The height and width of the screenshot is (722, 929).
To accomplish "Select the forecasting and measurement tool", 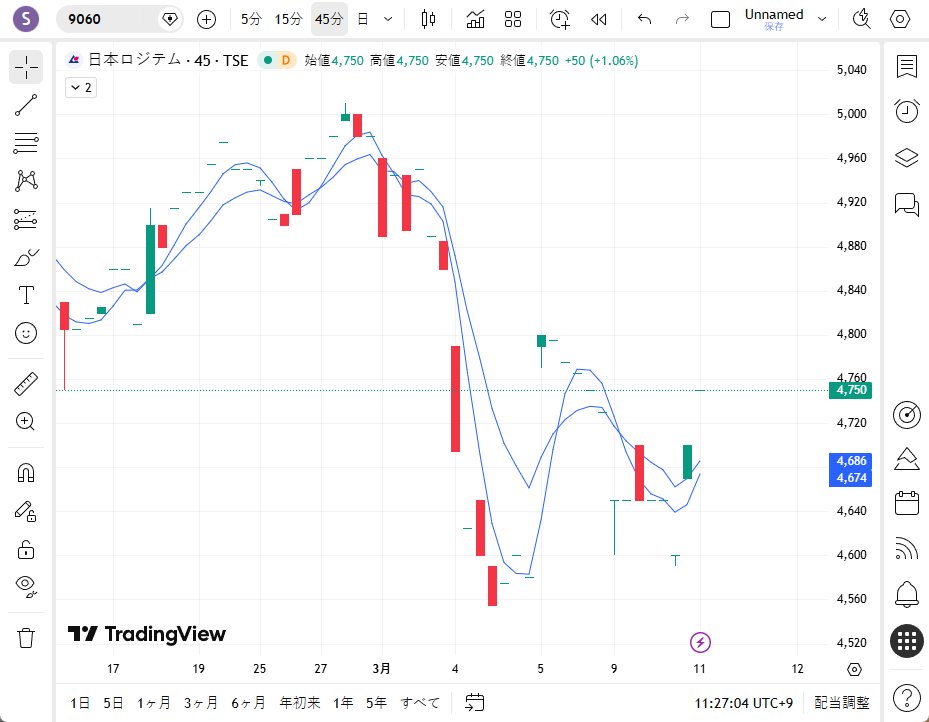I will point(26,219).
